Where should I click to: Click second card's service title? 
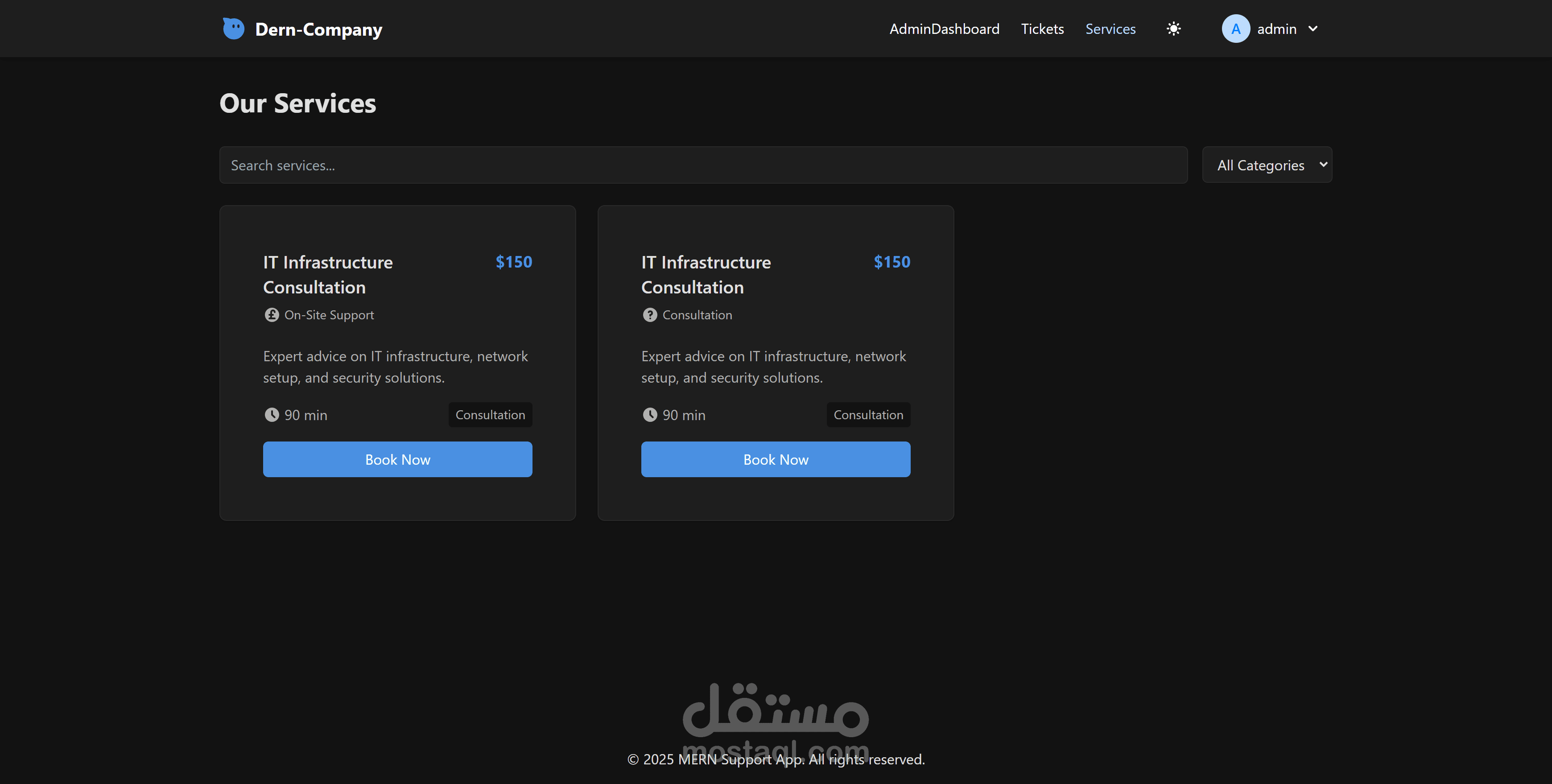(x=706, y=274)
